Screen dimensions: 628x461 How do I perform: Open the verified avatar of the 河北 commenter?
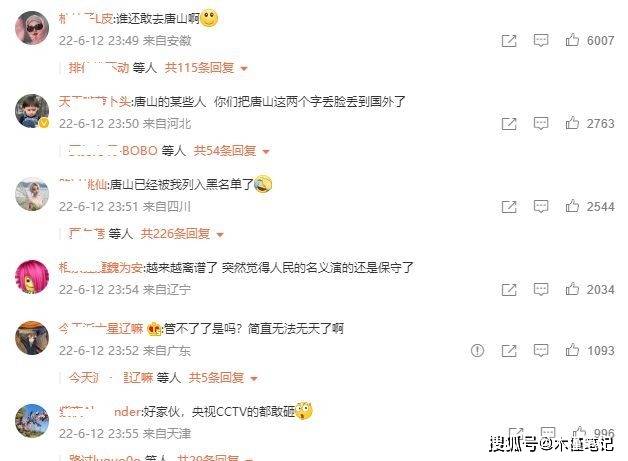pyautogui.click(x=32, y=111)
